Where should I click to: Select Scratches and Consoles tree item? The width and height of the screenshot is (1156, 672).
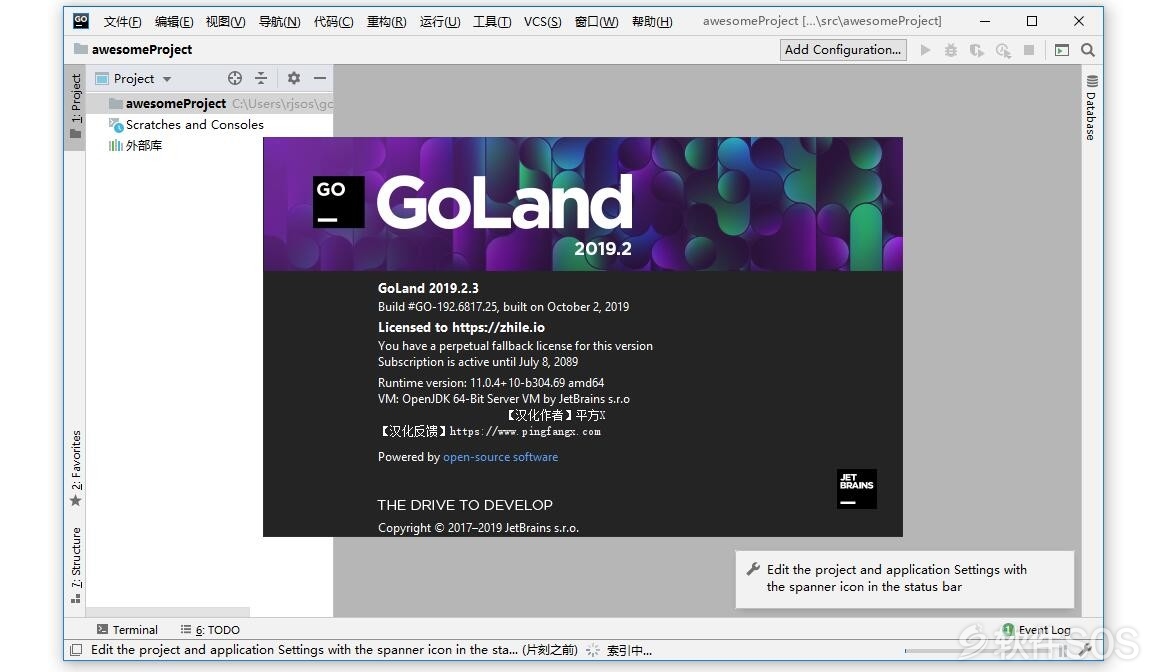186,125
